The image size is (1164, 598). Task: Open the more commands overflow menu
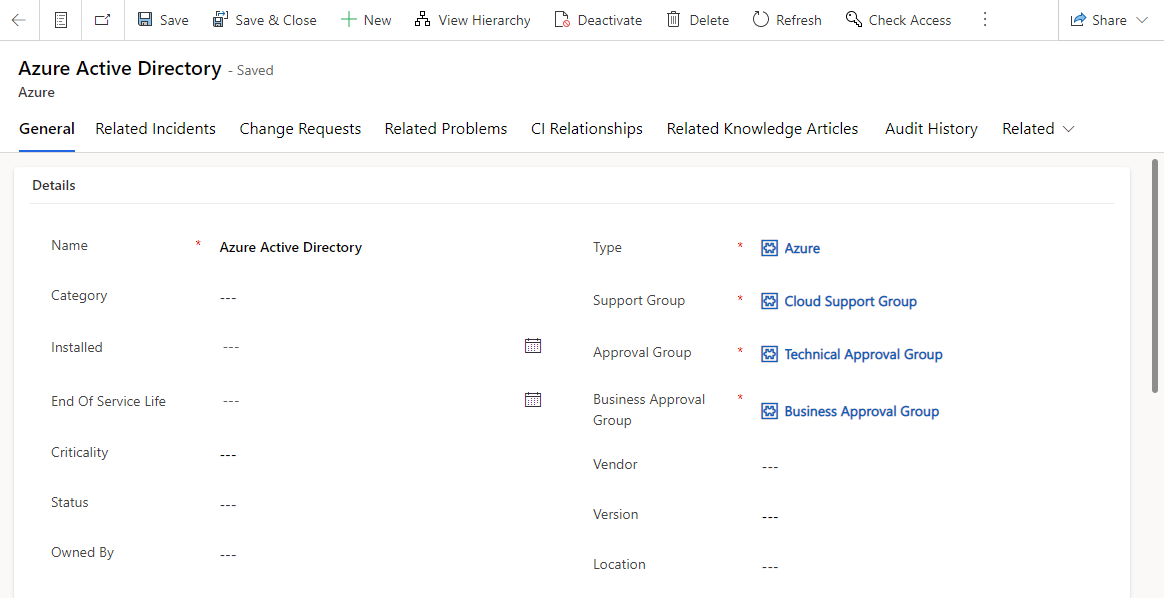point(985,20)
